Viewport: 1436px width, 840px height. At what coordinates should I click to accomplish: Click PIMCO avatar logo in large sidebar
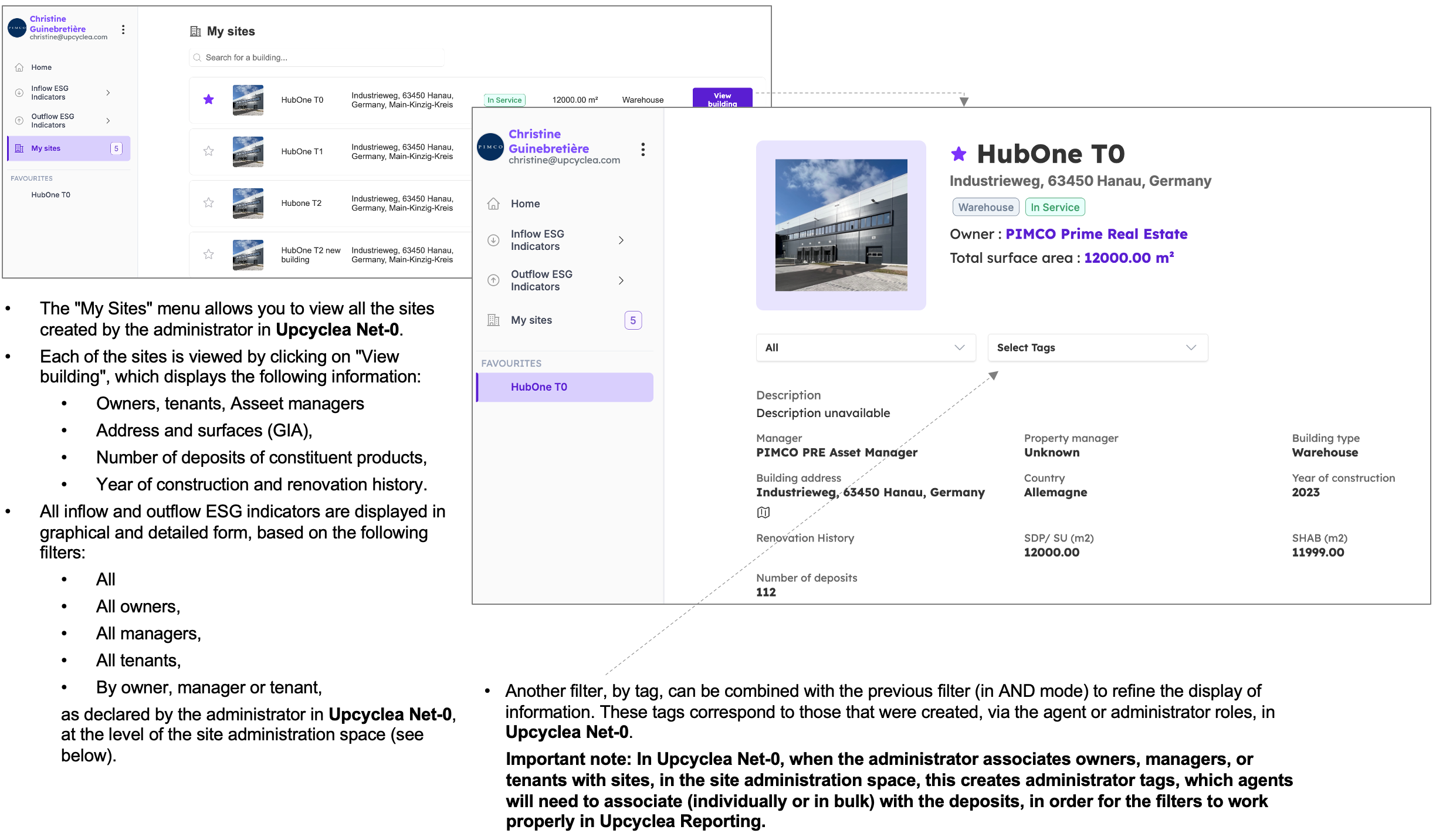coord(490,147)
